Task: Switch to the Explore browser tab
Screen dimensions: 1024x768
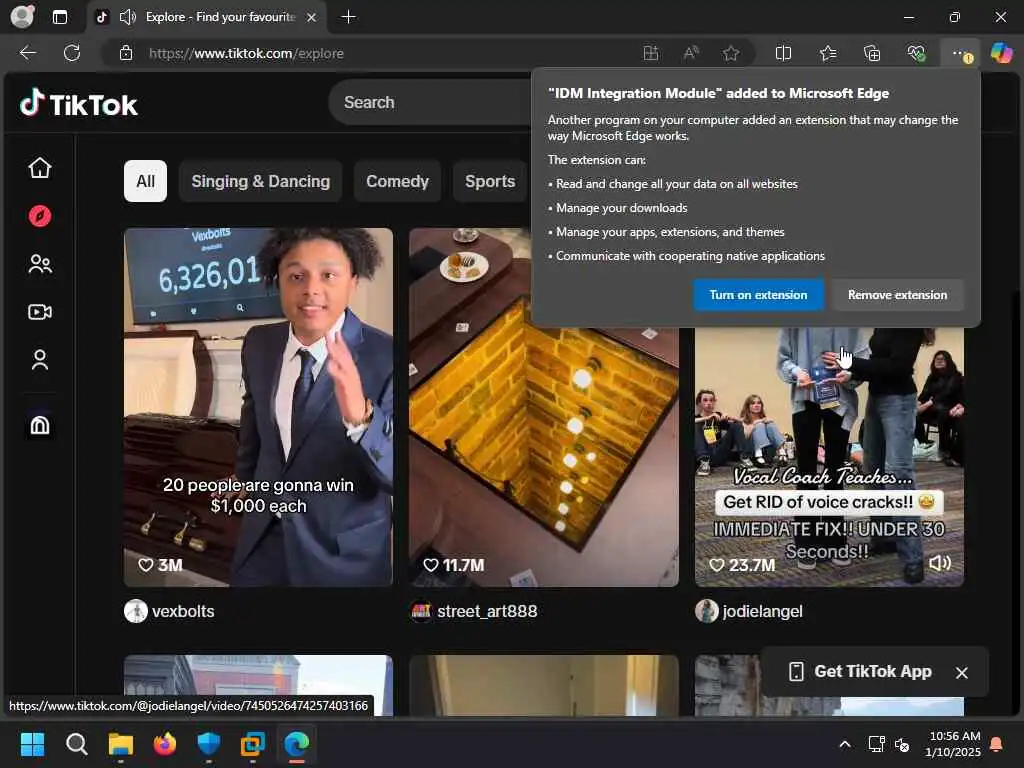Action: [207, 17]
